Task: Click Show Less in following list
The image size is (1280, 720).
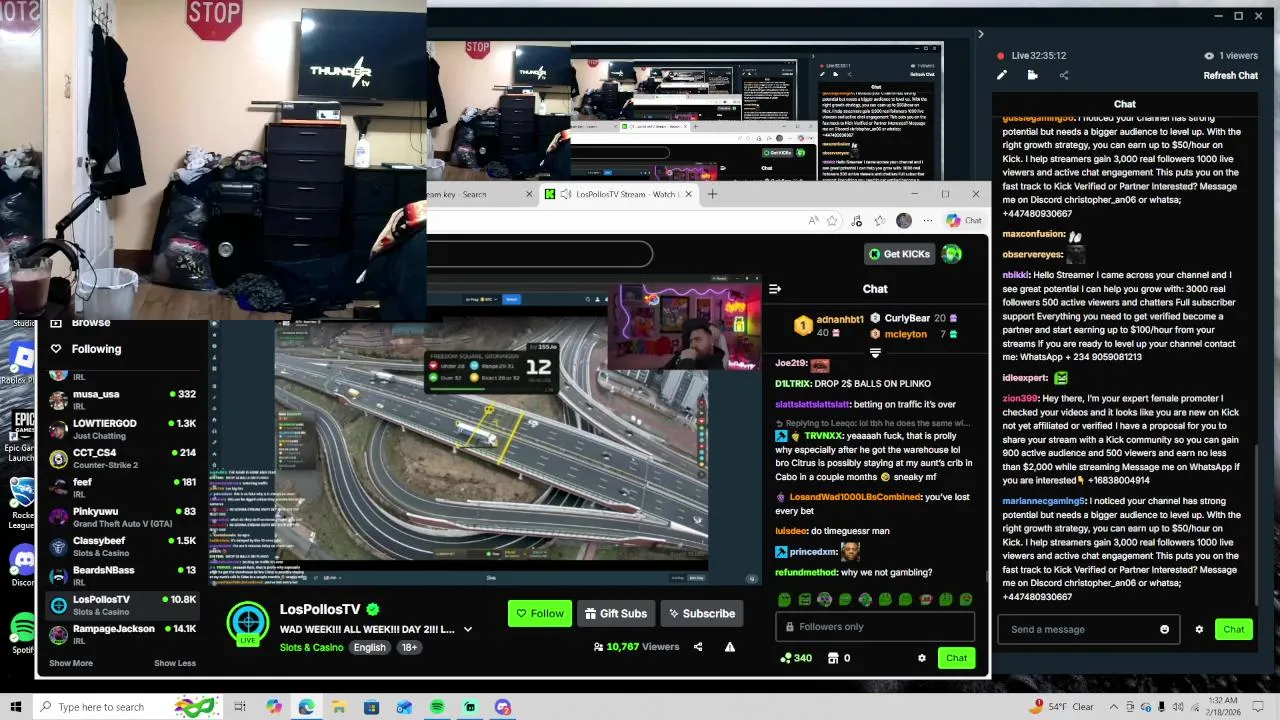Action: click(175, 663)
